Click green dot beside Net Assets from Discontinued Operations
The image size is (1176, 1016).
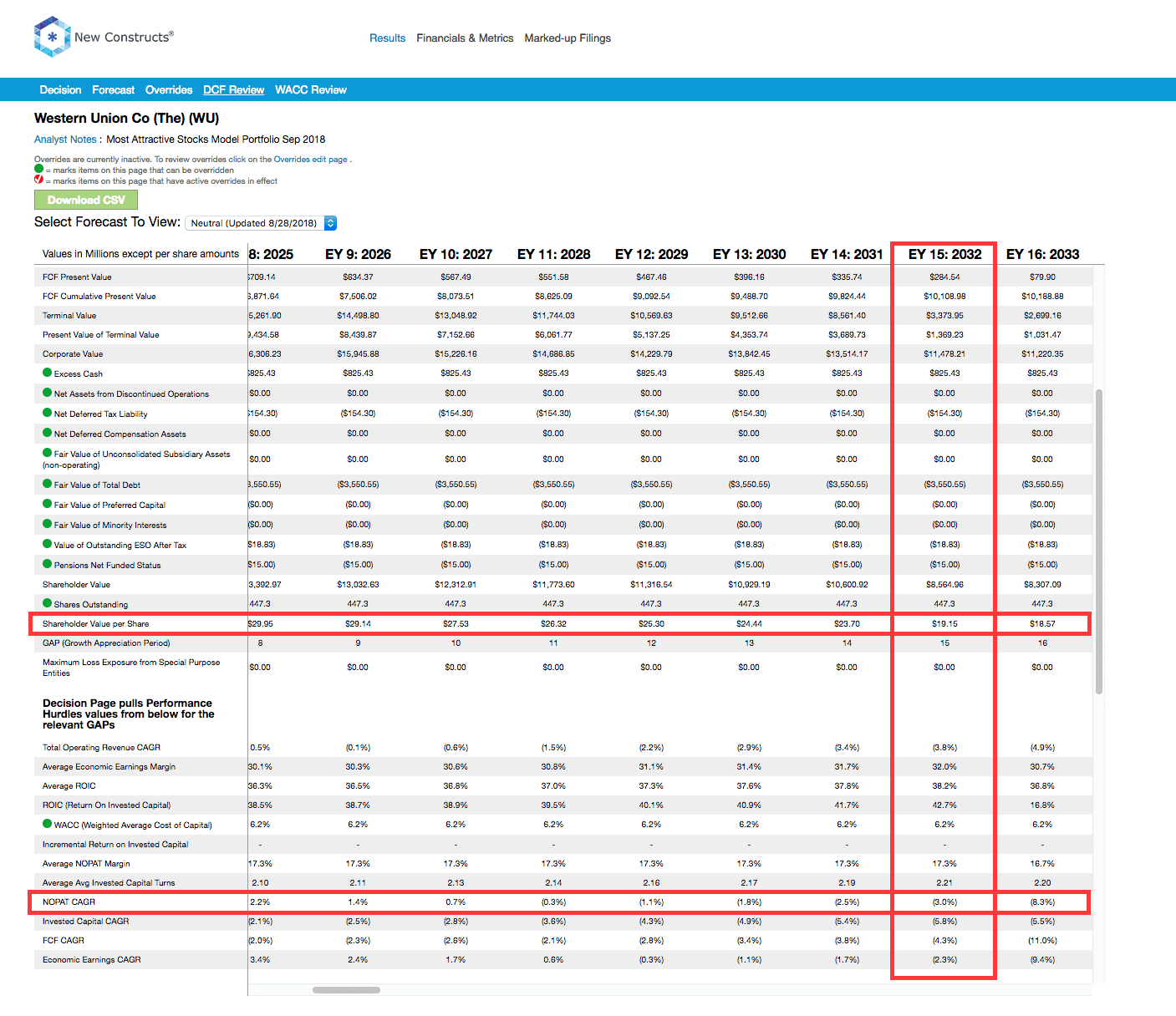coord(48,393)
